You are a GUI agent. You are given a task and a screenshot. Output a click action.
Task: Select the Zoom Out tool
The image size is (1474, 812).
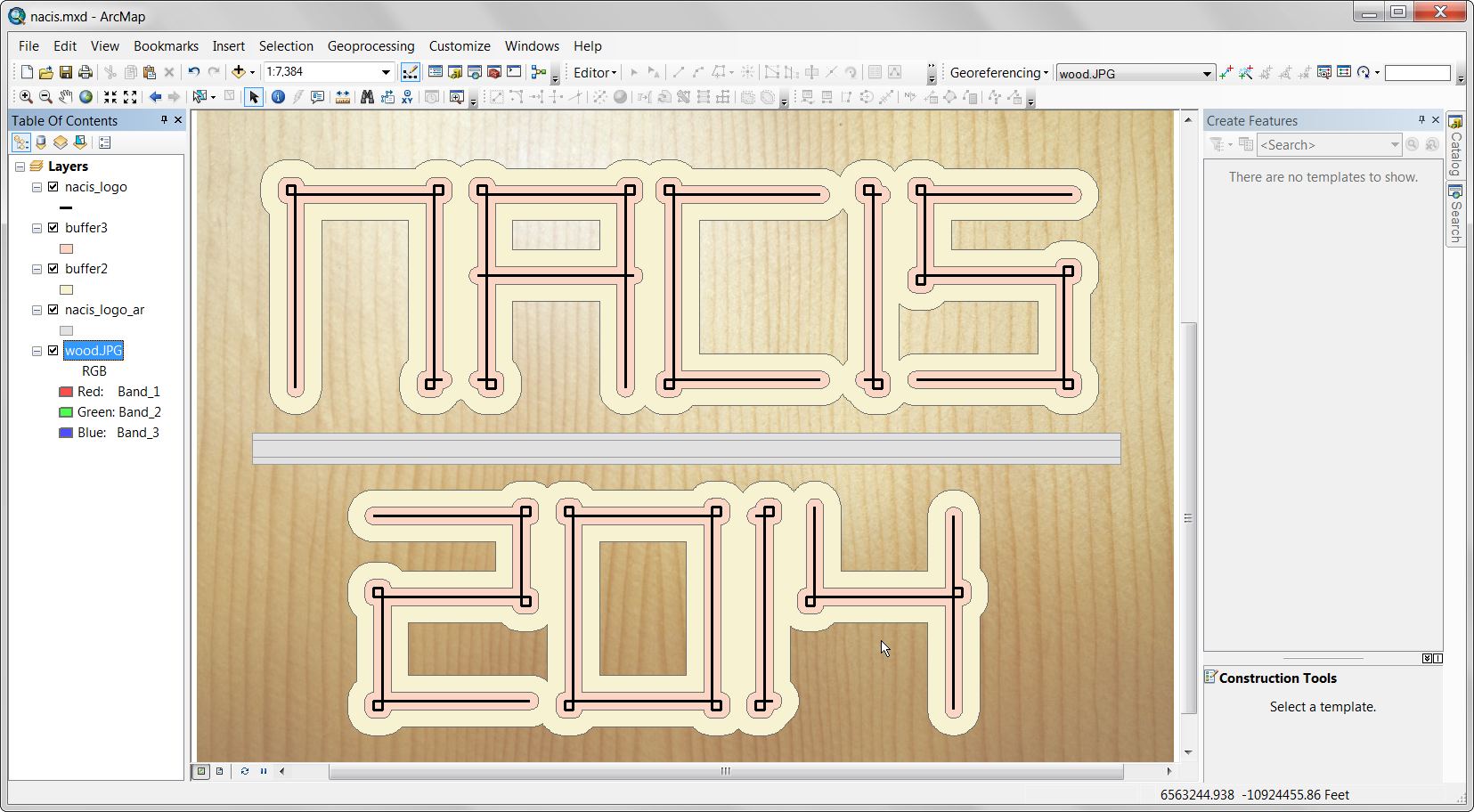(x=46, y=97)
